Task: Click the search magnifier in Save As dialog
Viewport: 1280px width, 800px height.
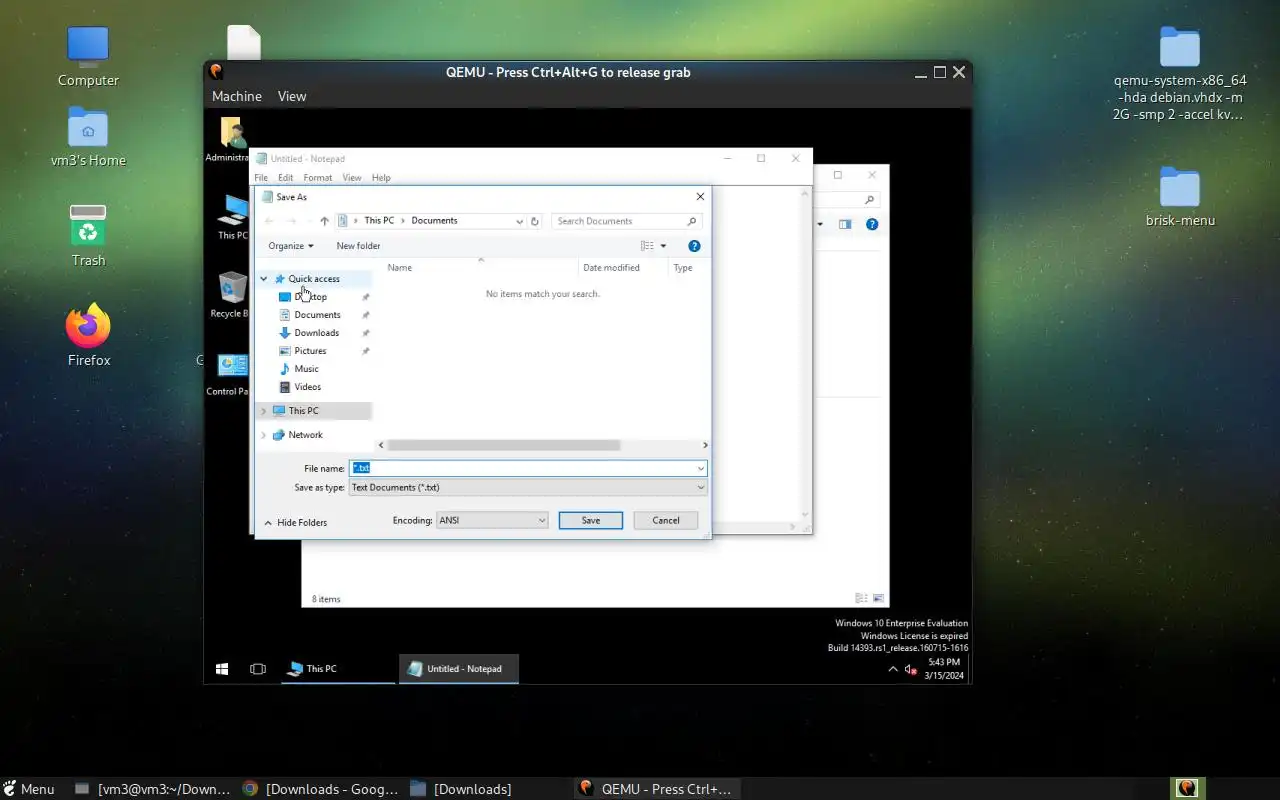Action: point(691,221)
